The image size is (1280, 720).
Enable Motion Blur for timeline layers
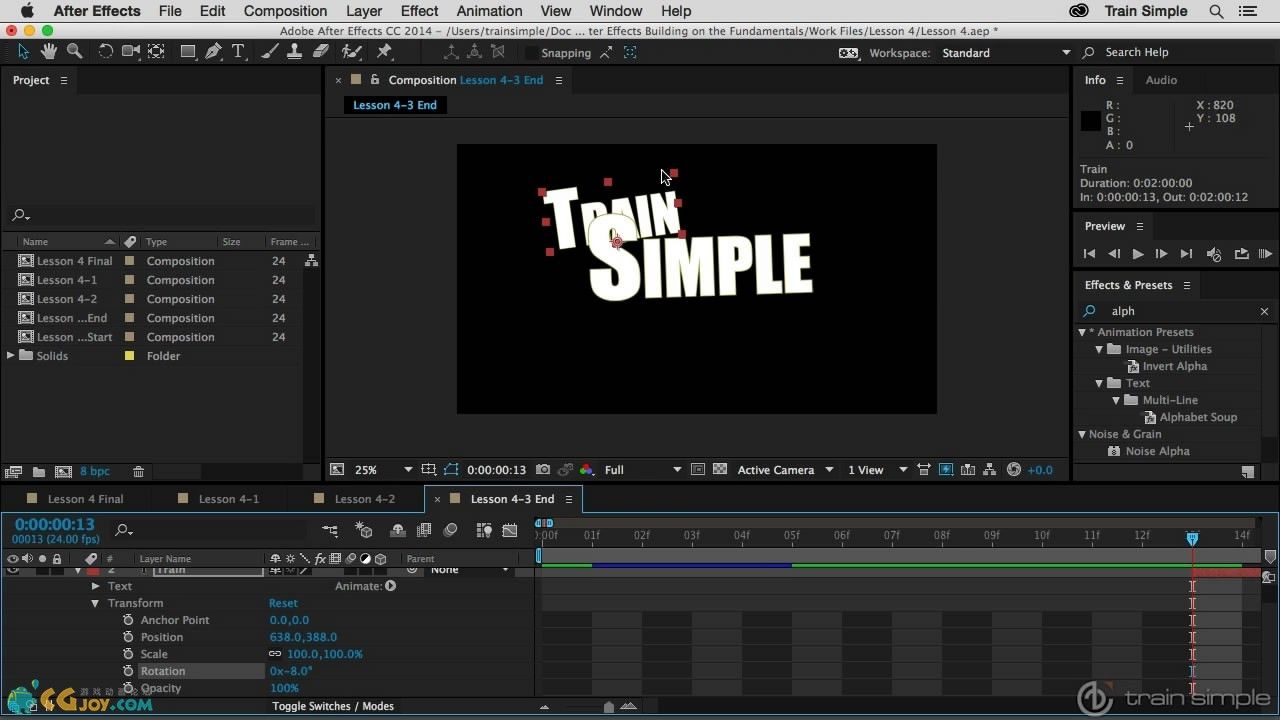click(x=451, y=530)
